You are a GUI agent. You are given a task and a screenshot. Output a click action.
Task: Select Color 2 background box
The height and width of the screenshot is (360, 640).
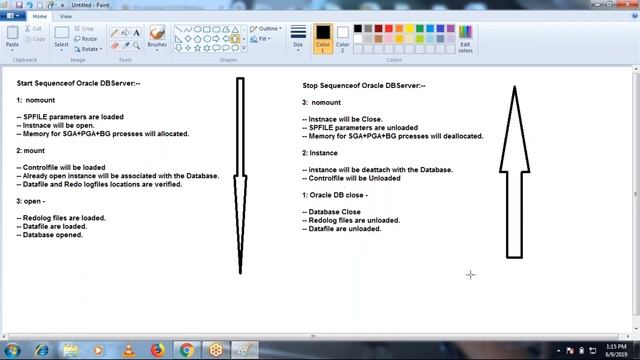[342, 39]
